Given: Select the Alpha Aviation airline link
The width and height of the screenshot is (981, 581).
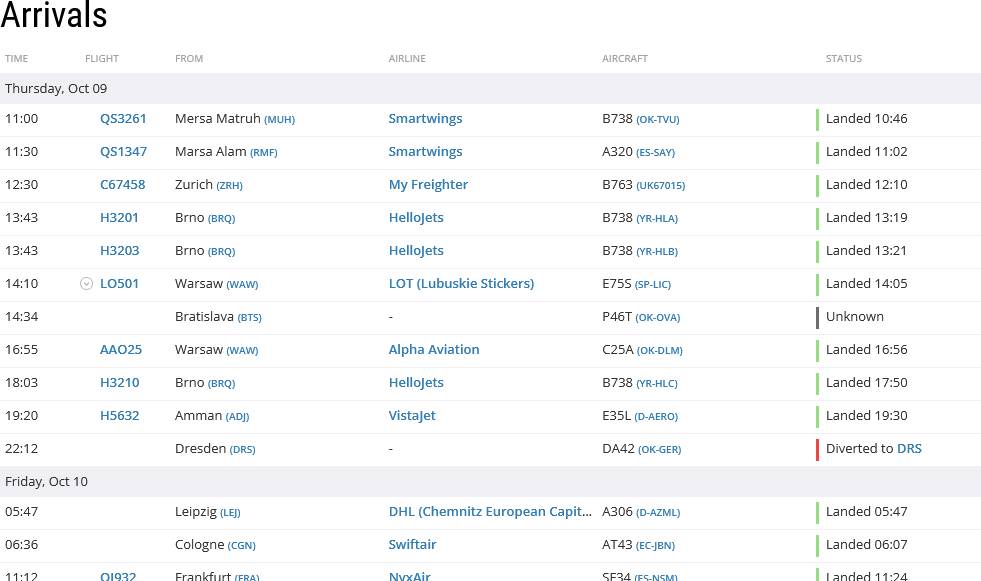Looking at the screenshot, I should coord(434,350).
